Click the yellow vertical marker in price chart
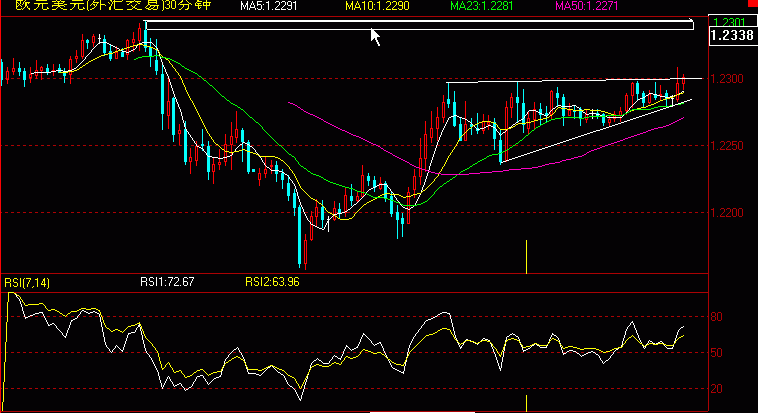The width and height of the screenshot is (758, 413). (526, 256)
